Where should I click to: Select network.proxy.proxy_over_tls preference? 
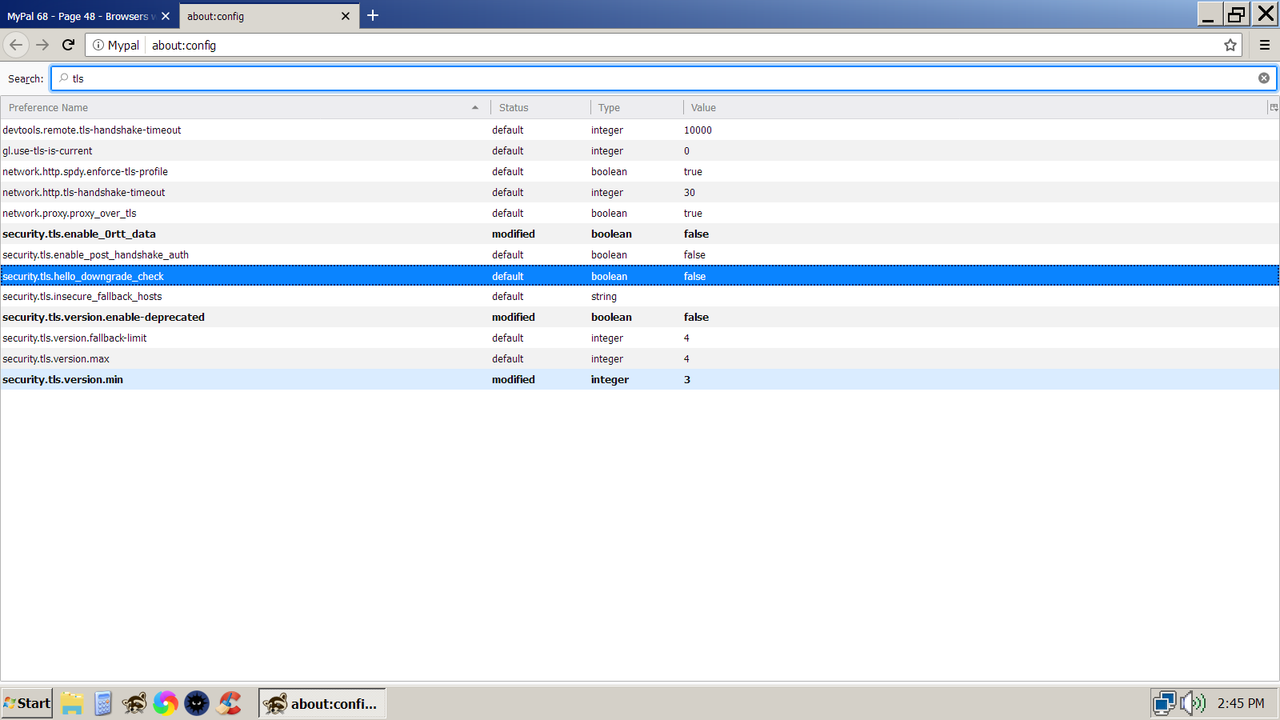point(640,213)
